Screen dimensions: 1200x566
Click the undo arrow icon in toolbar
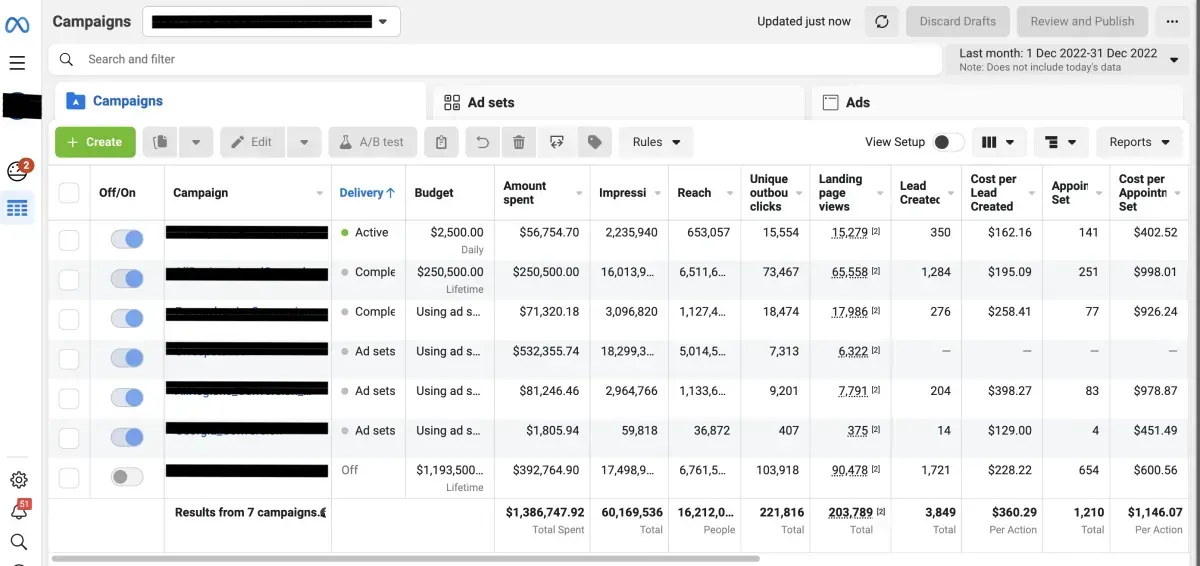[x=482, y=142]
